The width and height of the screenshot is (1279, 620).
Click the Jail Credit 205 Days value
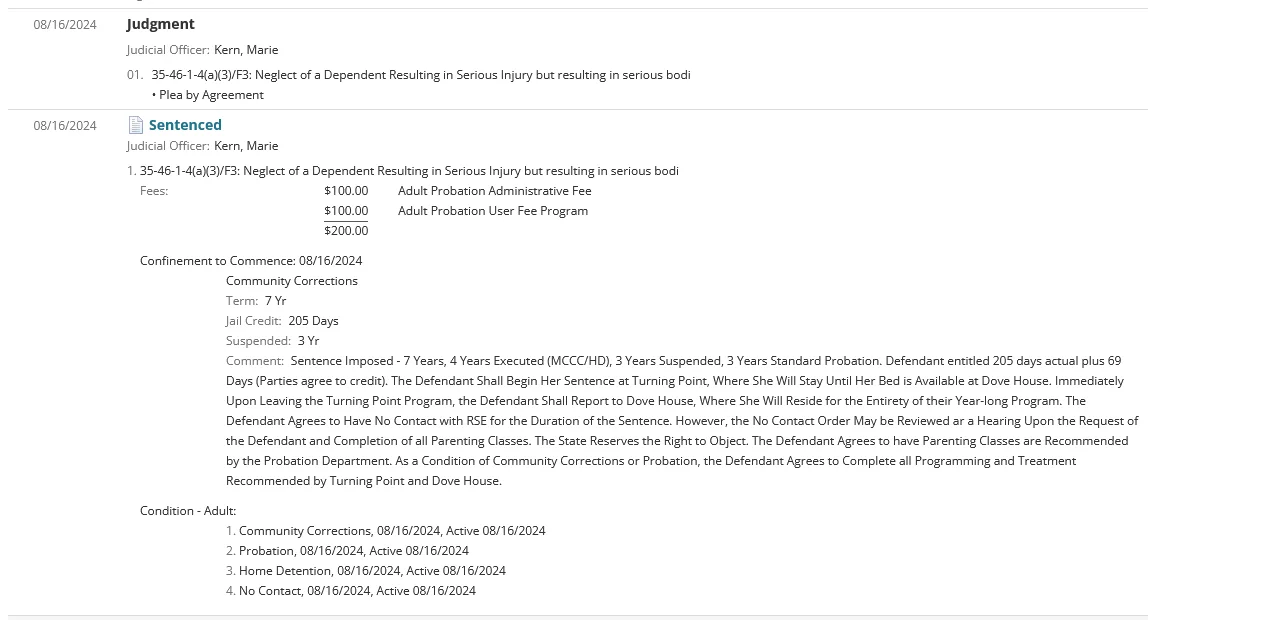(x=313, y=321)
